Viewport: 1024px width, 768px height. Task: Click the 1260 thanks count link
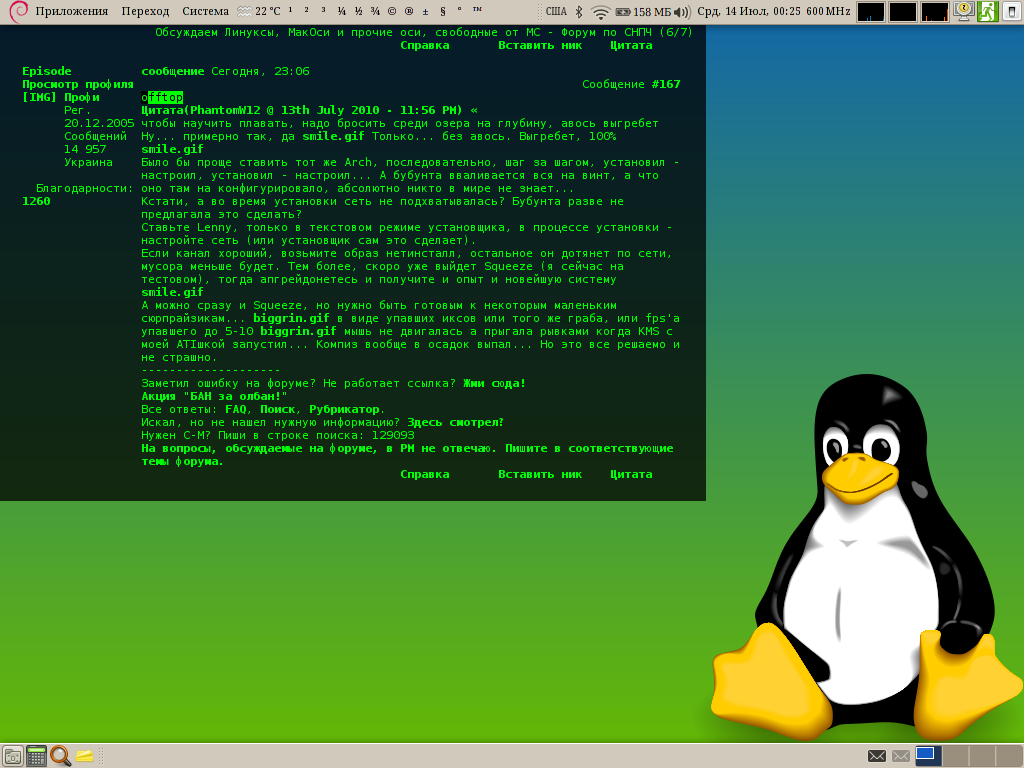click(x=37, y=201)
